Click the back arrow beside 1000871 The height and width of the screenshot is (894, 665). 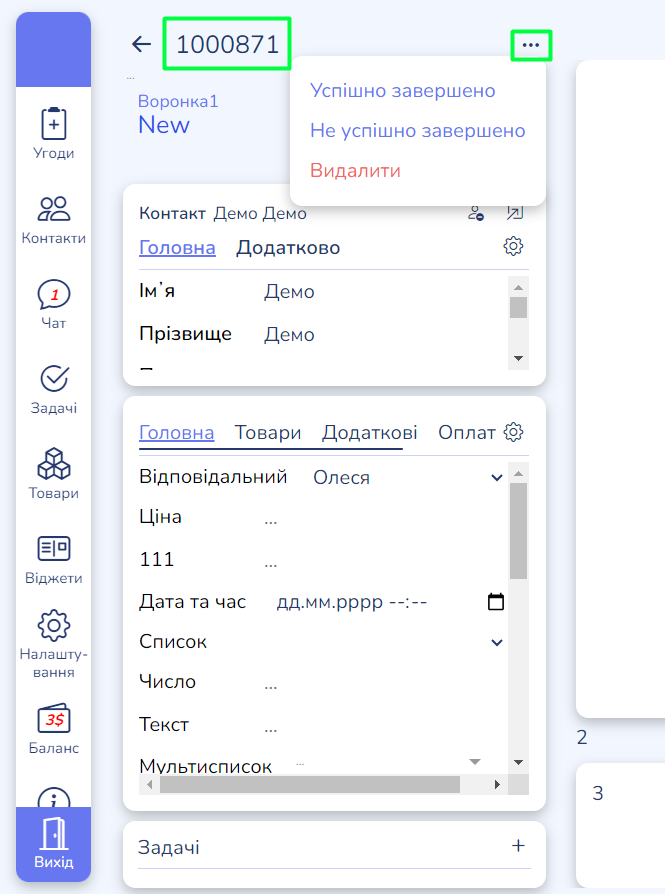click(141, 44)
